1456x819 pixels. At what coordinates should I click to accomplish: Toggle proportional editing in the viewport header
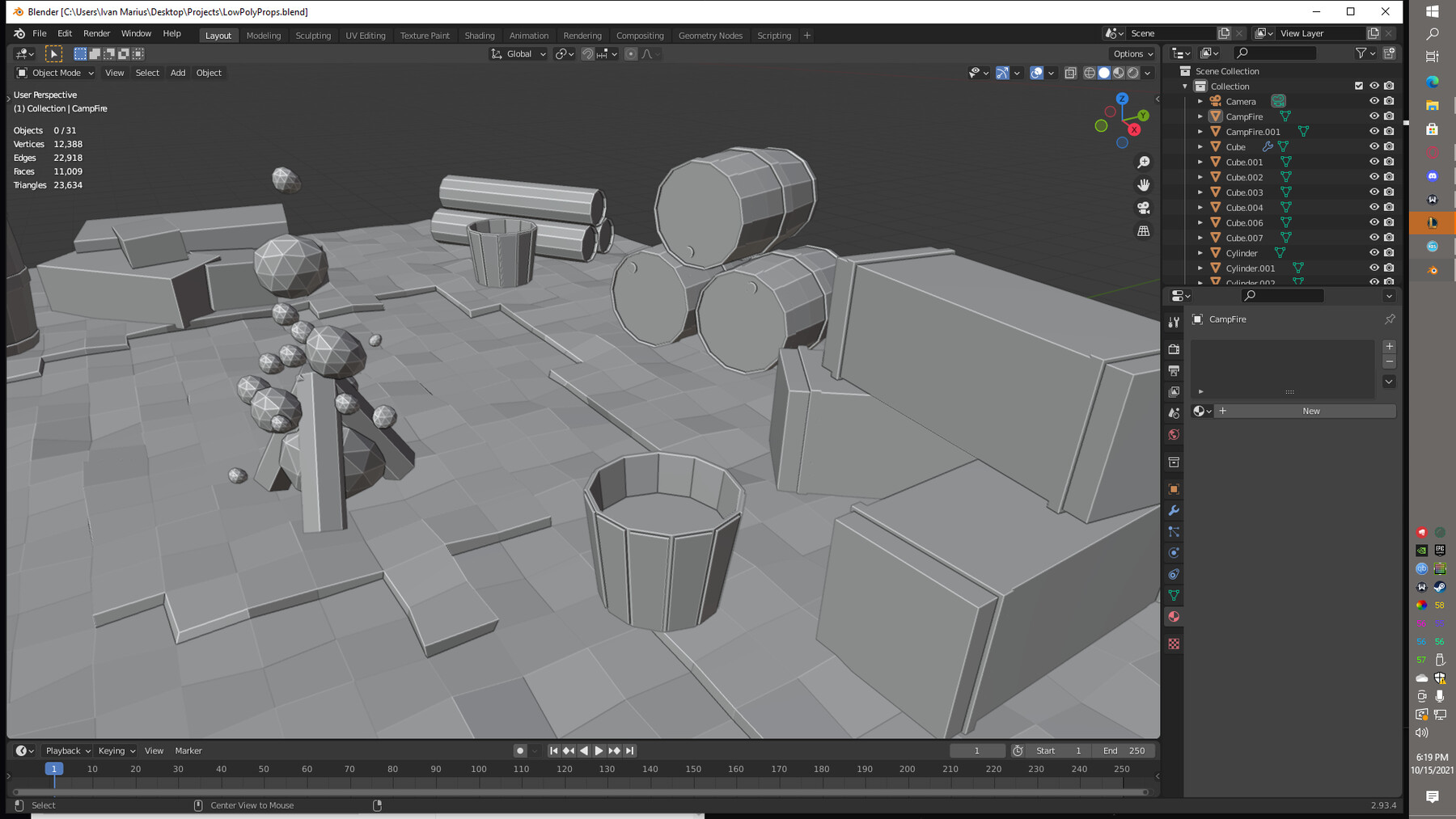(631, 54)
